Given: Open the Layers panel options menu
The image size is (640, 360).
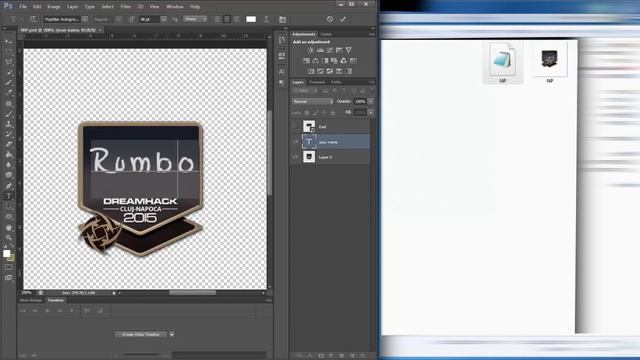Looking at the screenshot, I should click(371, 82).
